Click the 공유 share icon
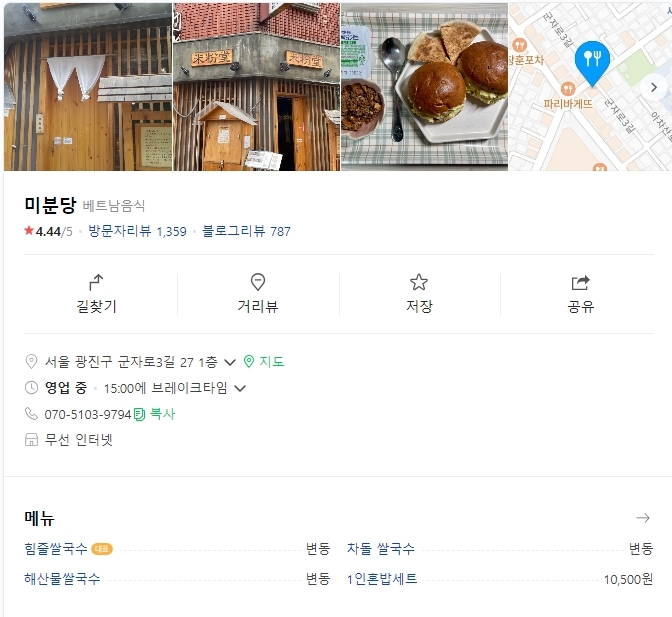The image size is (672, 617). point(581,283)
